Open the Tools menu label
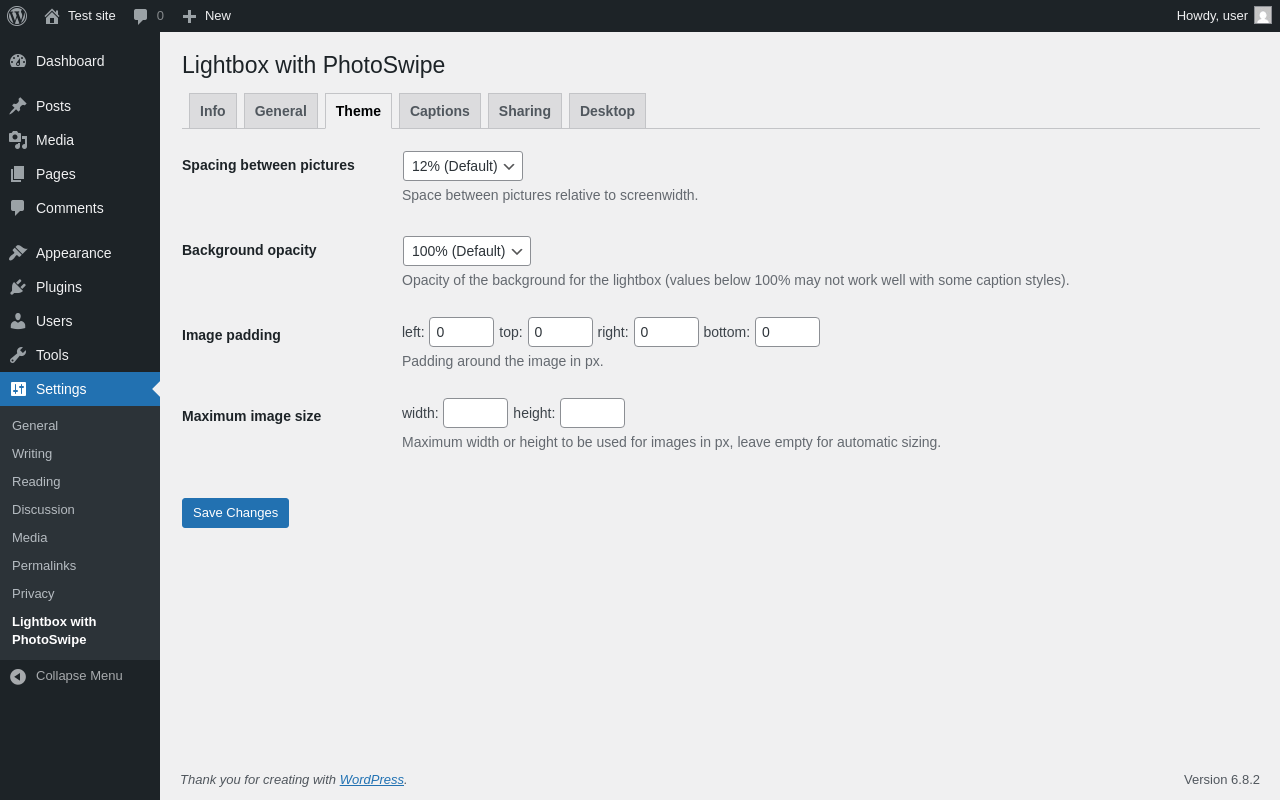The height and width of the screenshot is (800, 1280). coord(52,355)
